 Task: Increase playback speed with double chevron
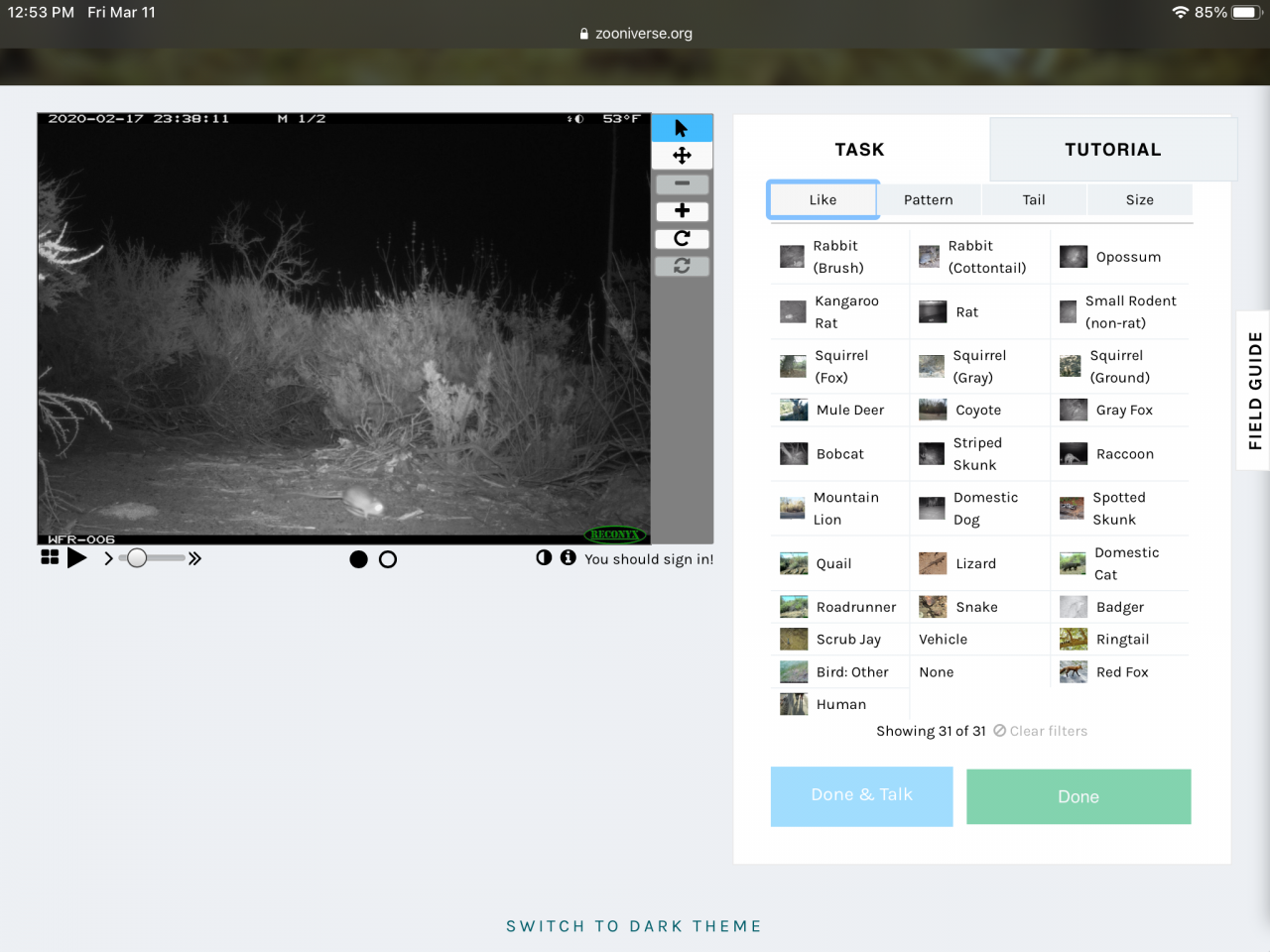(195, 558)
